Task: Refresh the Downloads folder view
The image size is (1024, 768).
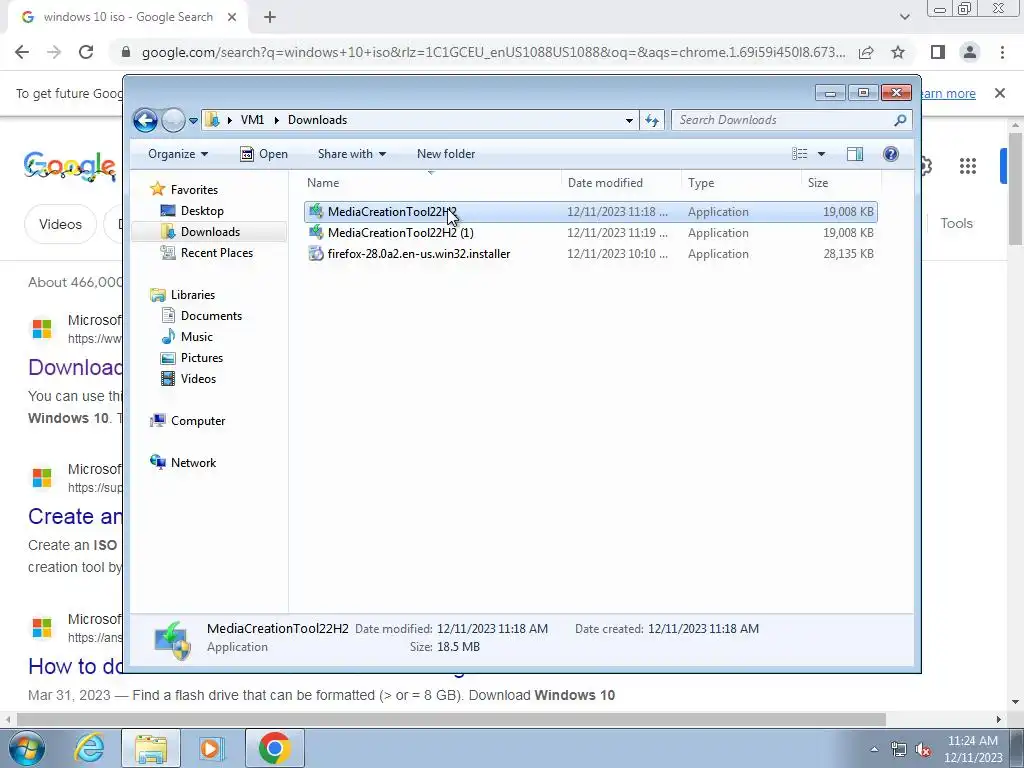Action: pos(652,120)
